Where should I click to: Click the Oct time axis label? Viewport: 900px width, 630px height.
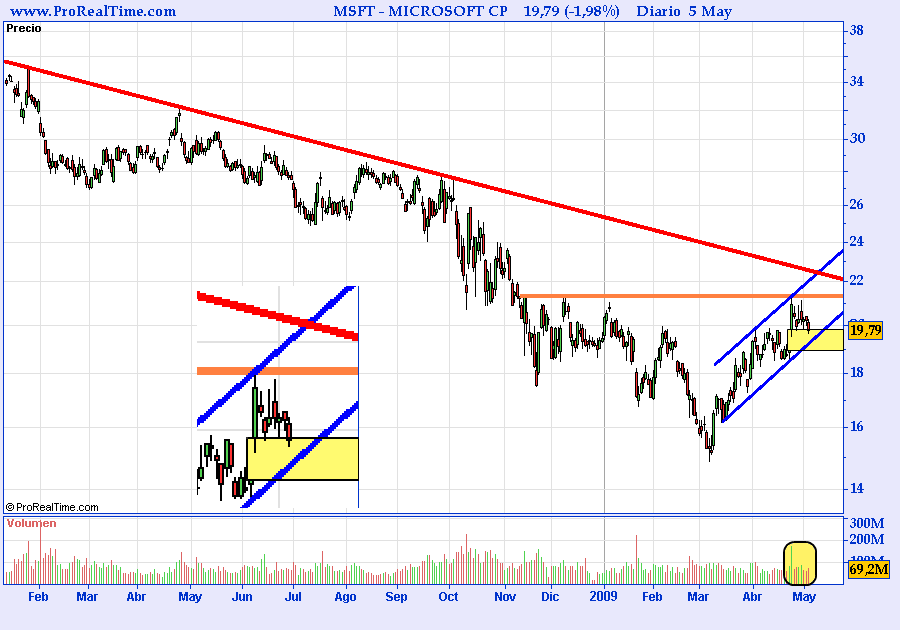coord(448,597)
